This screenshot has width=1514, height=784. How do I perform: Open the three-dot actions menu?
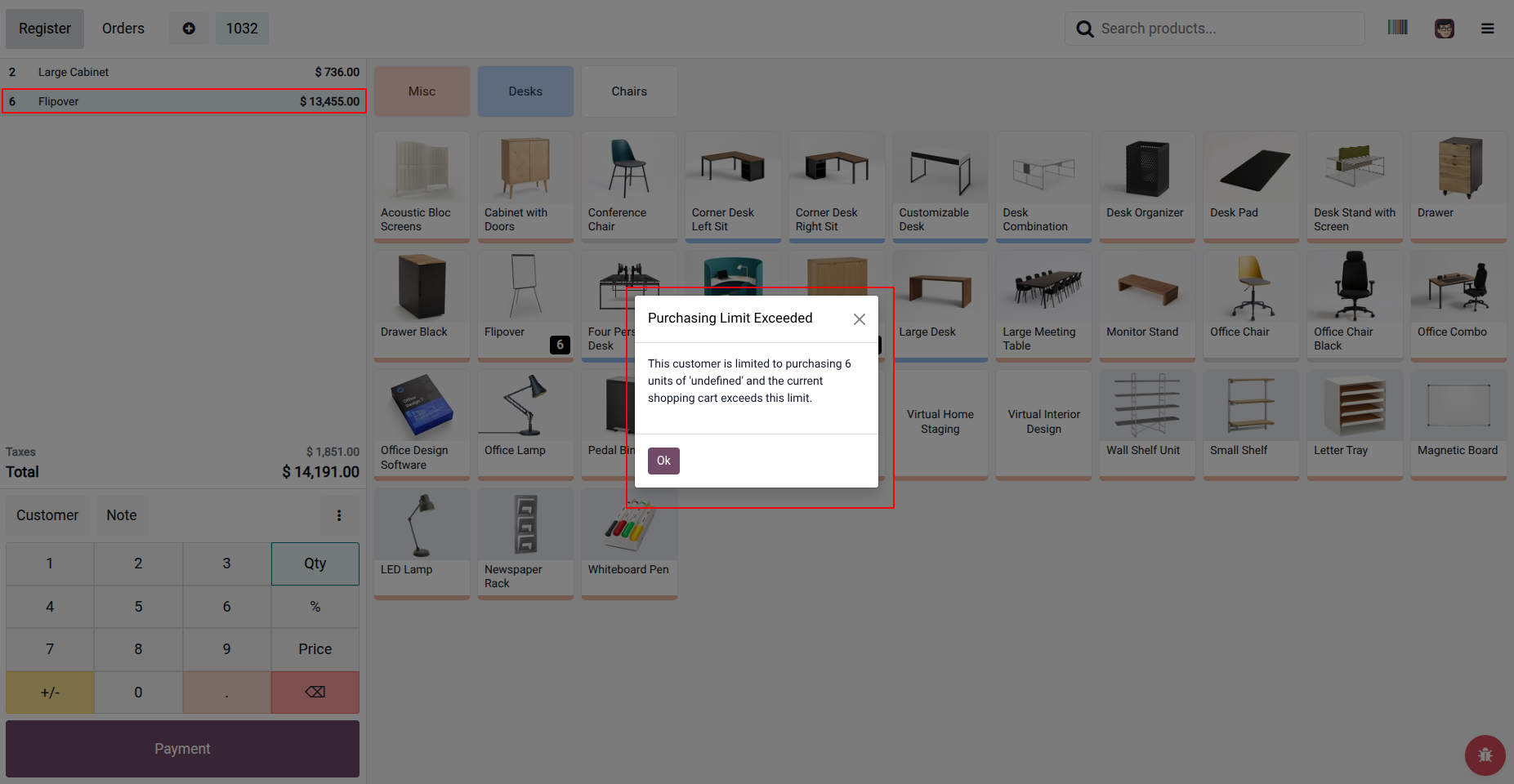[x=339, y=515]
